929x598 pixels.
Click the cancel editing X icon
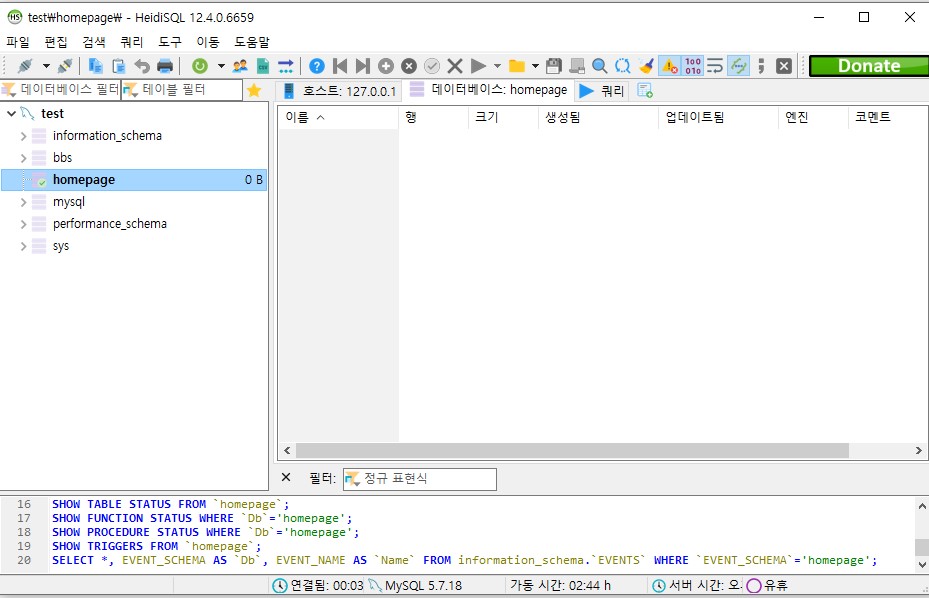(x=454, y=66)
